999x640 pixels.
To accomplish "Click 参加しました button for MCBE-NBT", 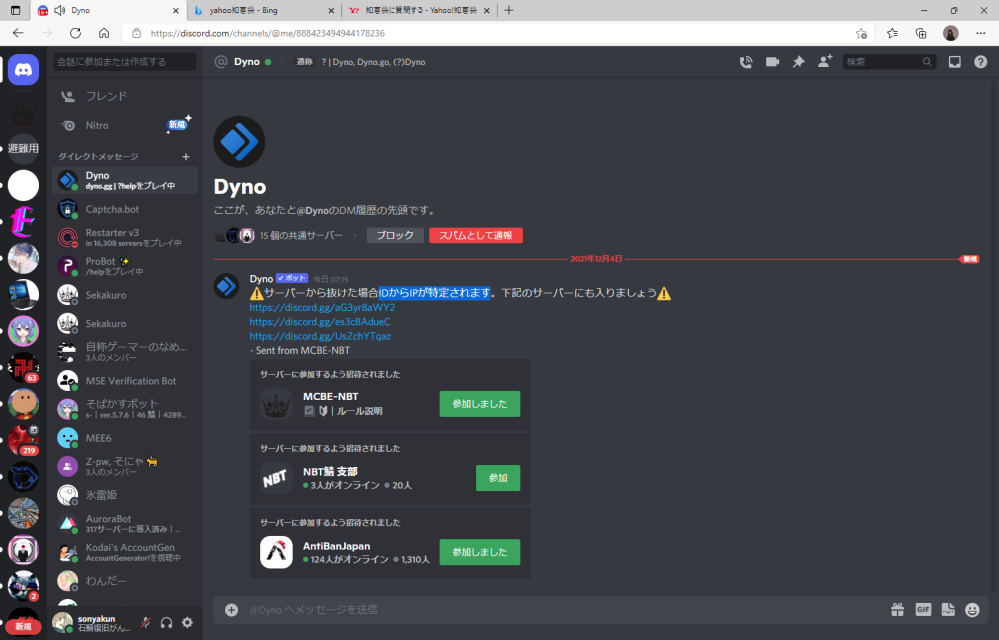I will click(480, 404).
